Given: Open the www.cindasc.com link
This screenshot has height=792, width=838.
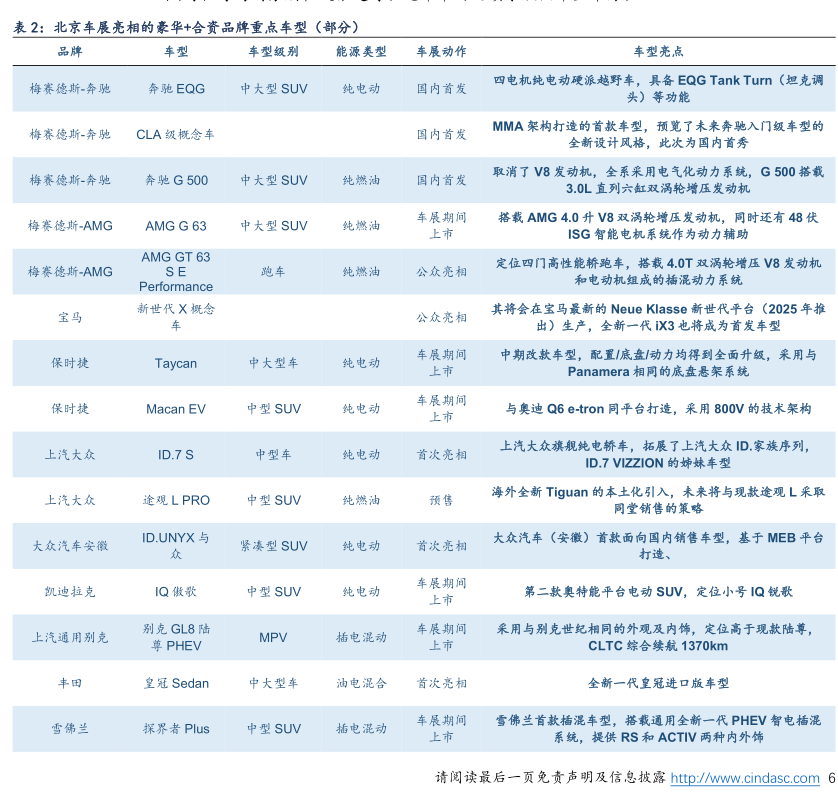Looking at the screenshot, I should (744, 778).
